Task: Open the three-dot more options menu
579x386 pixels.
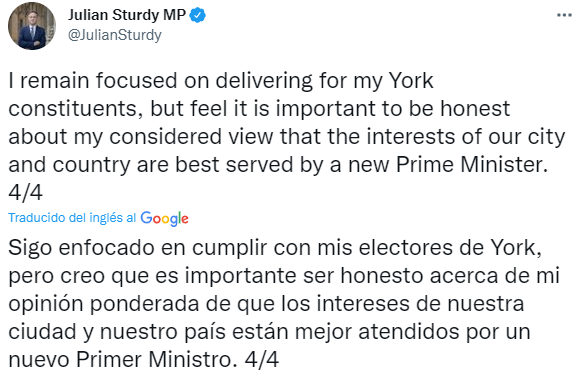Action: pyautogui.click(x=564, y=15)
